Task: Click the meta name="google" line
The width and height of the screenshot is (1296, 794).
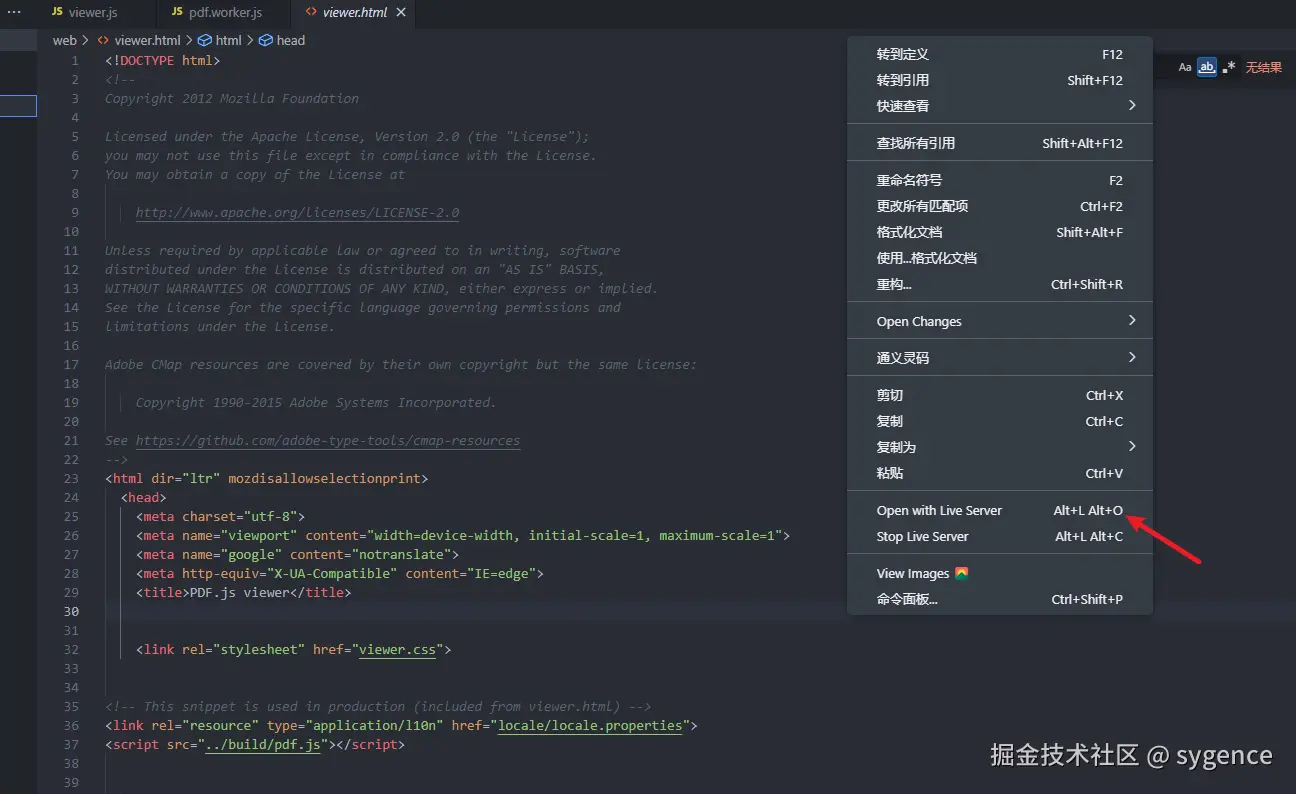Action: click(x=297, y=554)
